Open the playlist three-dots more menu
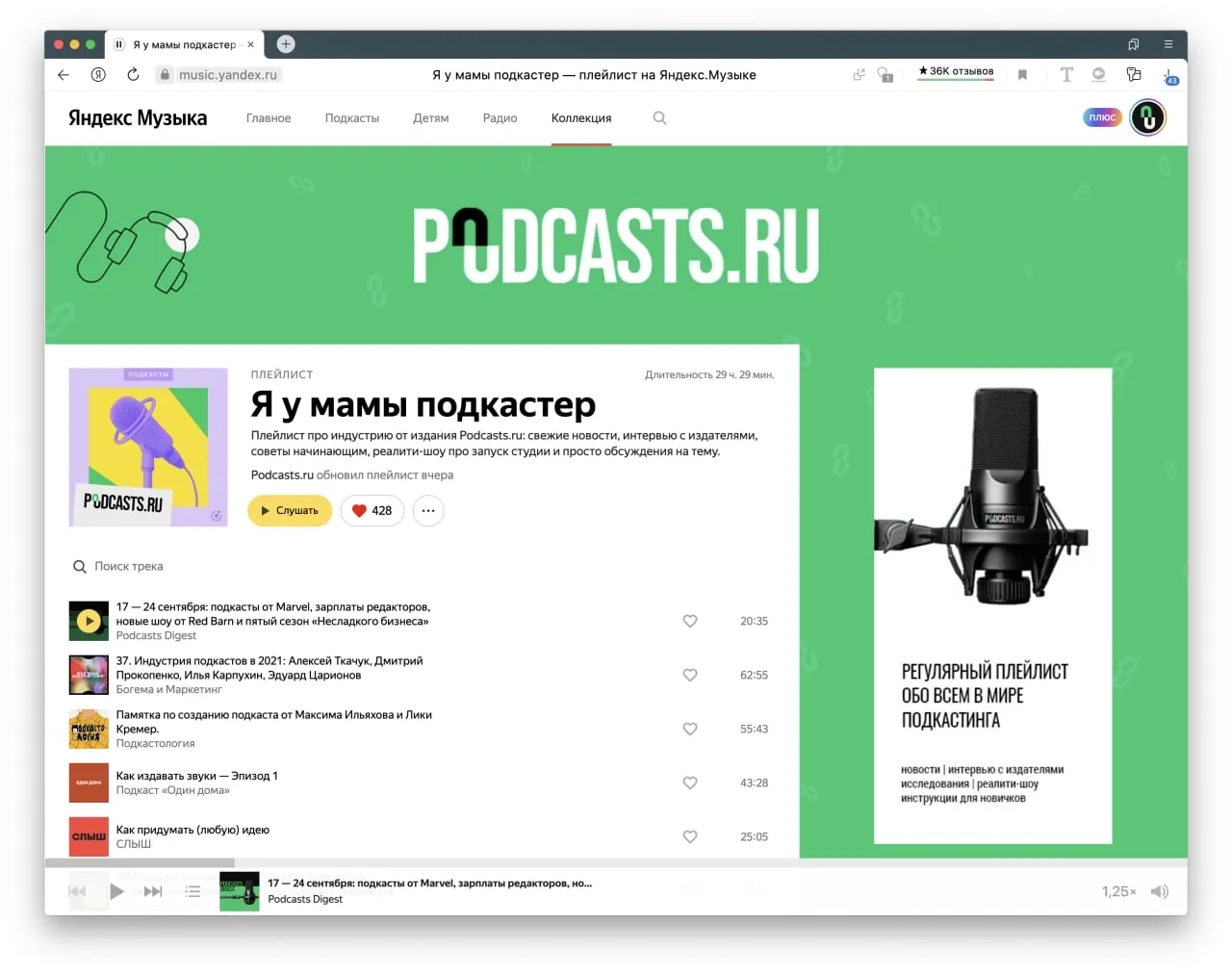Viewport: 1232px width, 974px height. coord(428,511)
